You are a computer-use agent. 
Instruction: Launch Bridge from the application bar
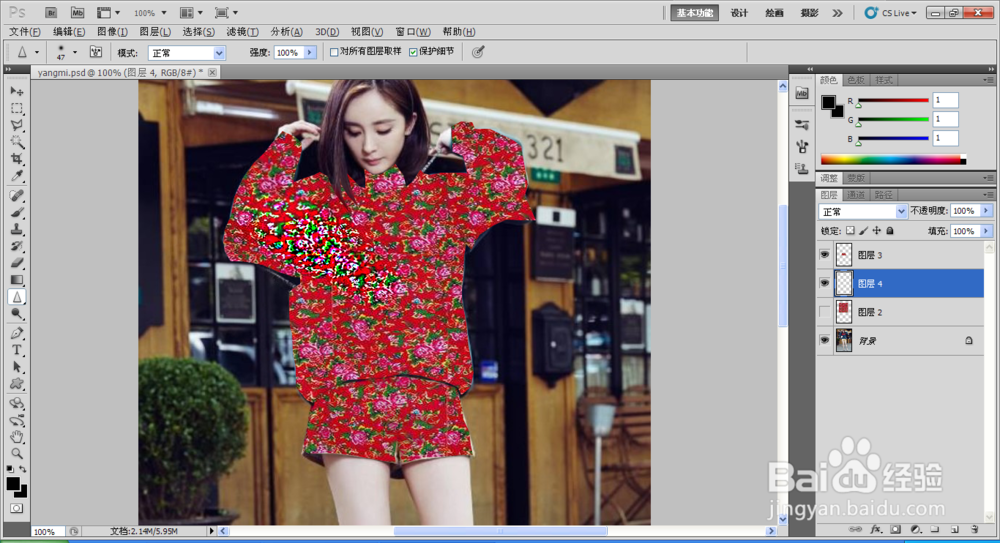click(x=51, y=13)
